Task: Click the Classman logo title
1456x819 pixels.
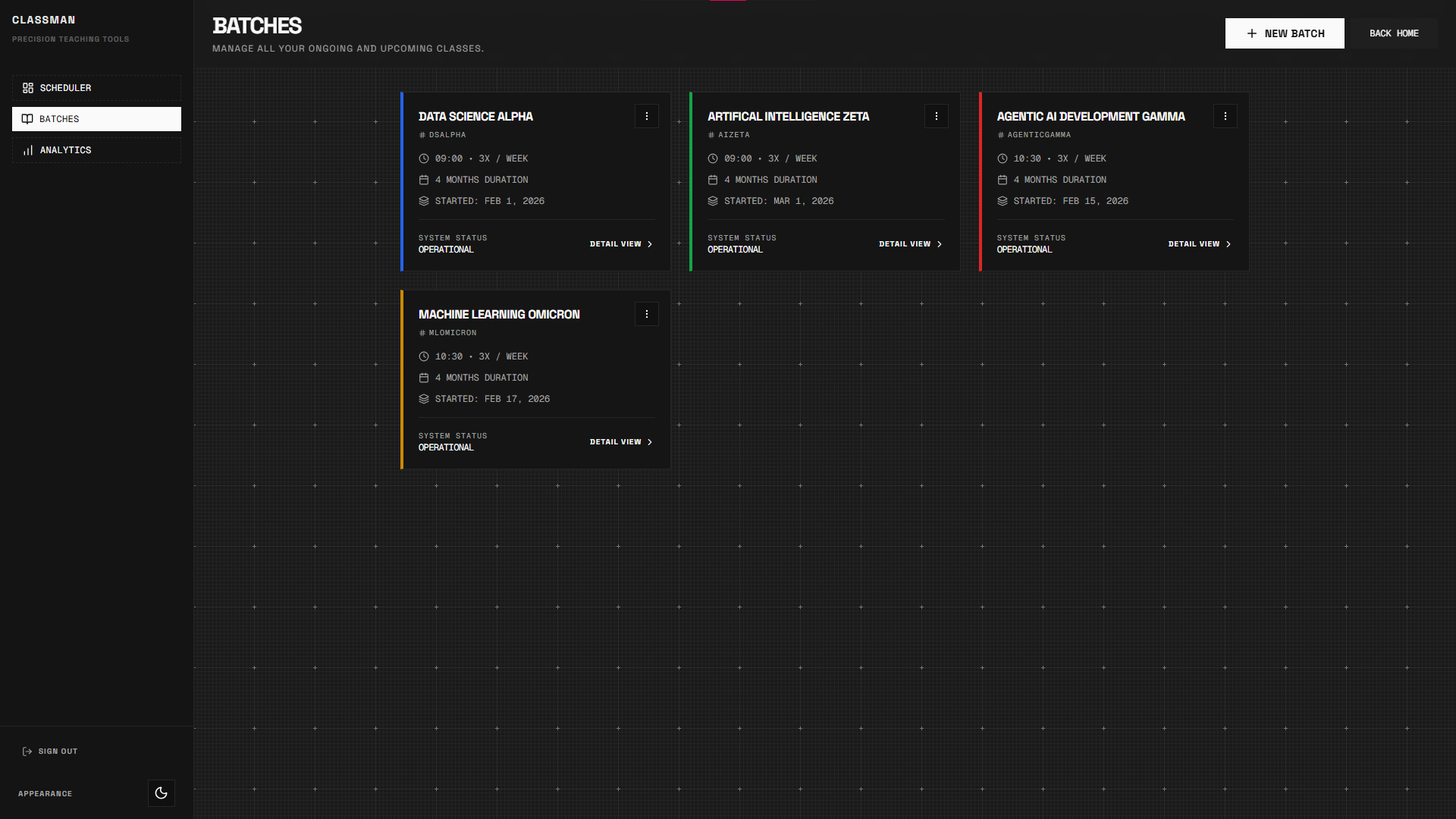Action: coord(43,20)
